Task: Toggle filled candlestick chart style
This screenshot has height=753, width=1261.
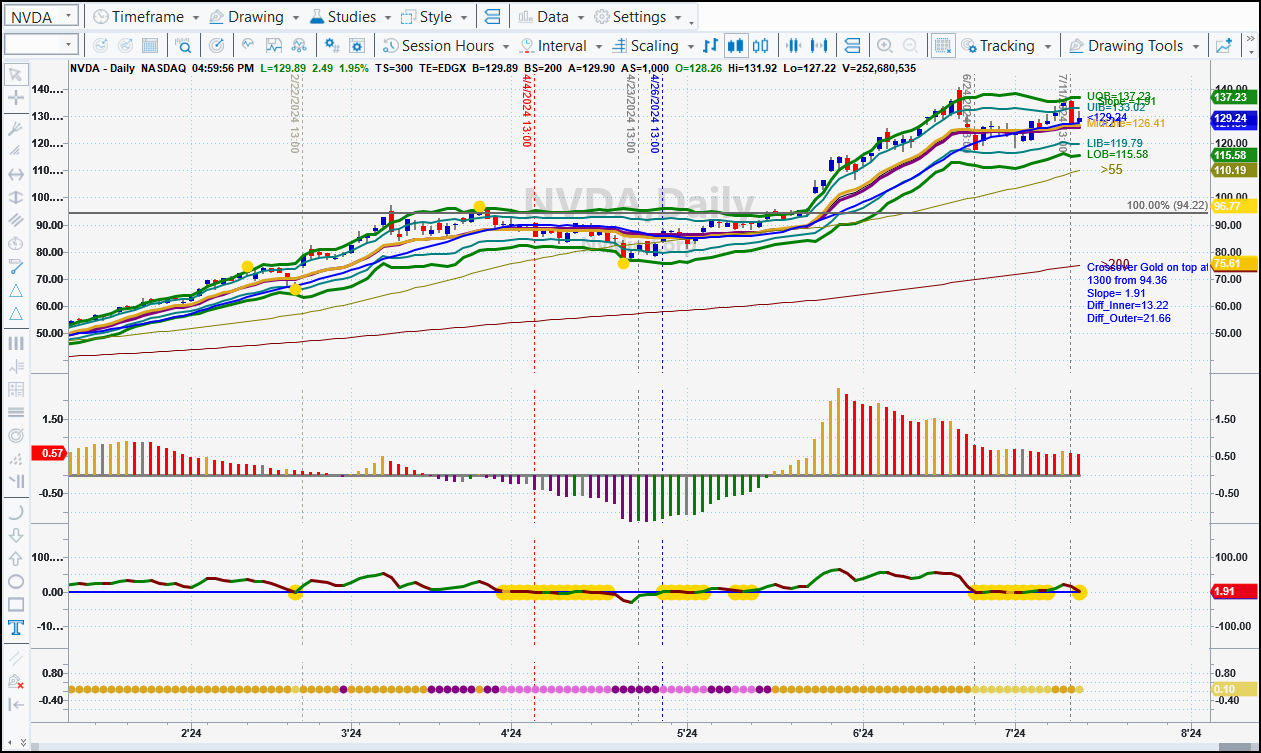Action: point(736,46)
